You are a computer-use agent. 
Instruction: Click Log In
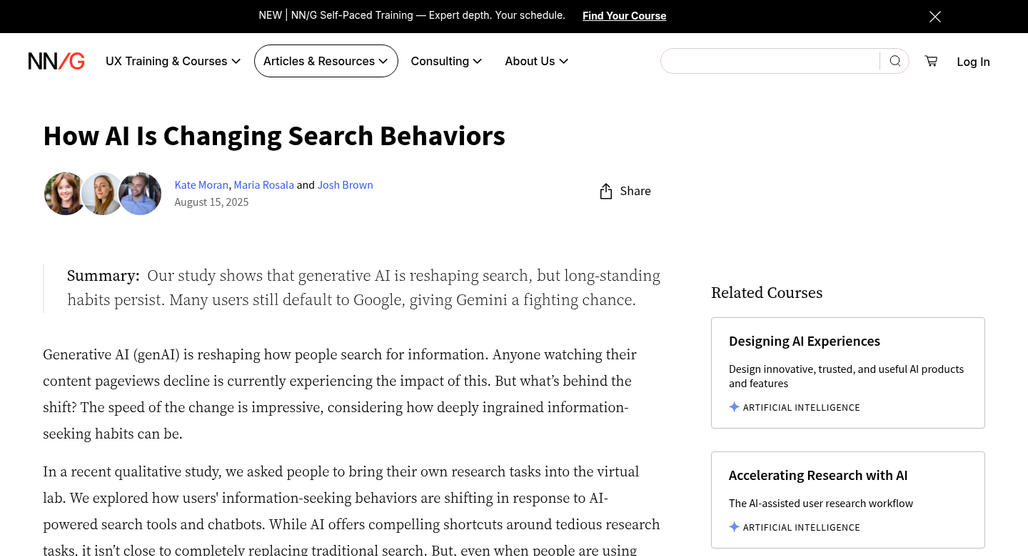coord(973,62)
